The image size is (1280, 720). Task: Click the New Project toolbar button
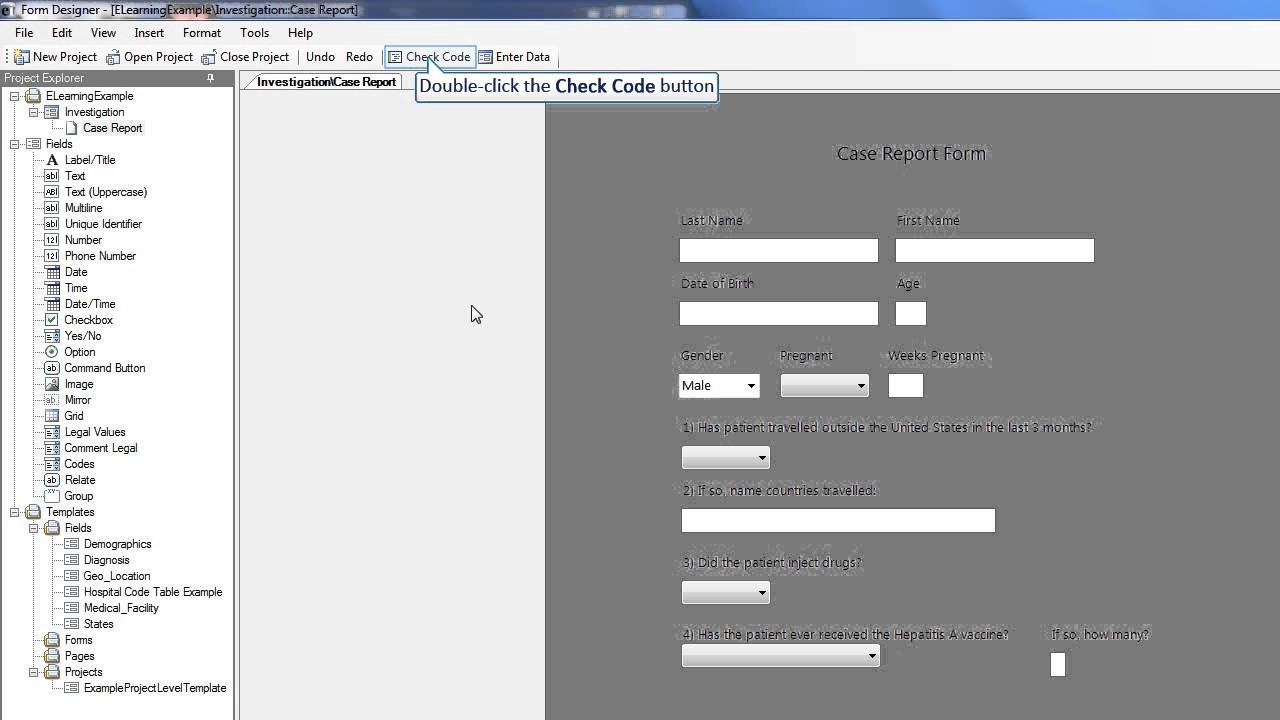56,57
